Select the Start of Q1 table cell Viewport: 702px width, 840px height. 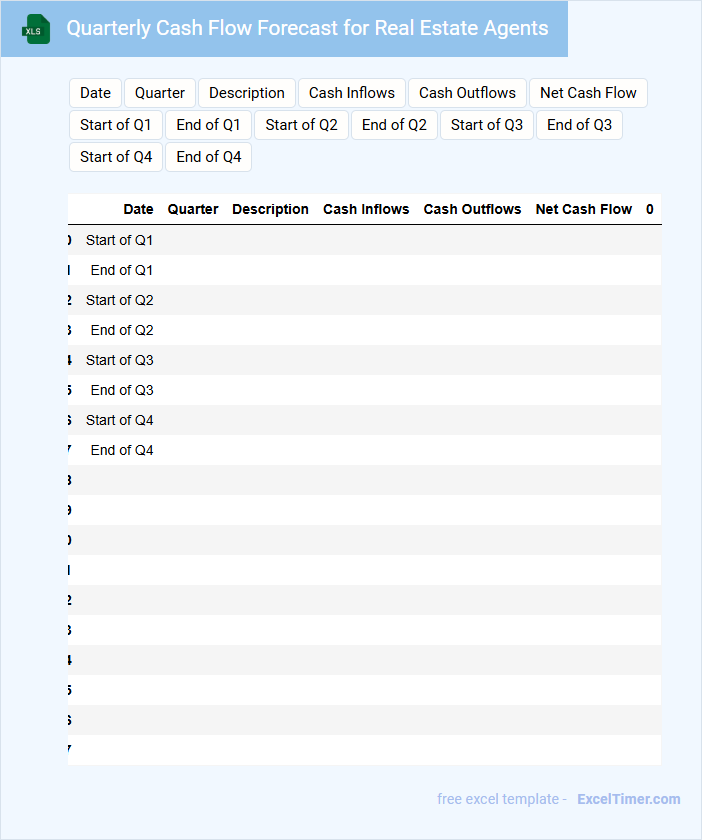[x=120, y=241]
